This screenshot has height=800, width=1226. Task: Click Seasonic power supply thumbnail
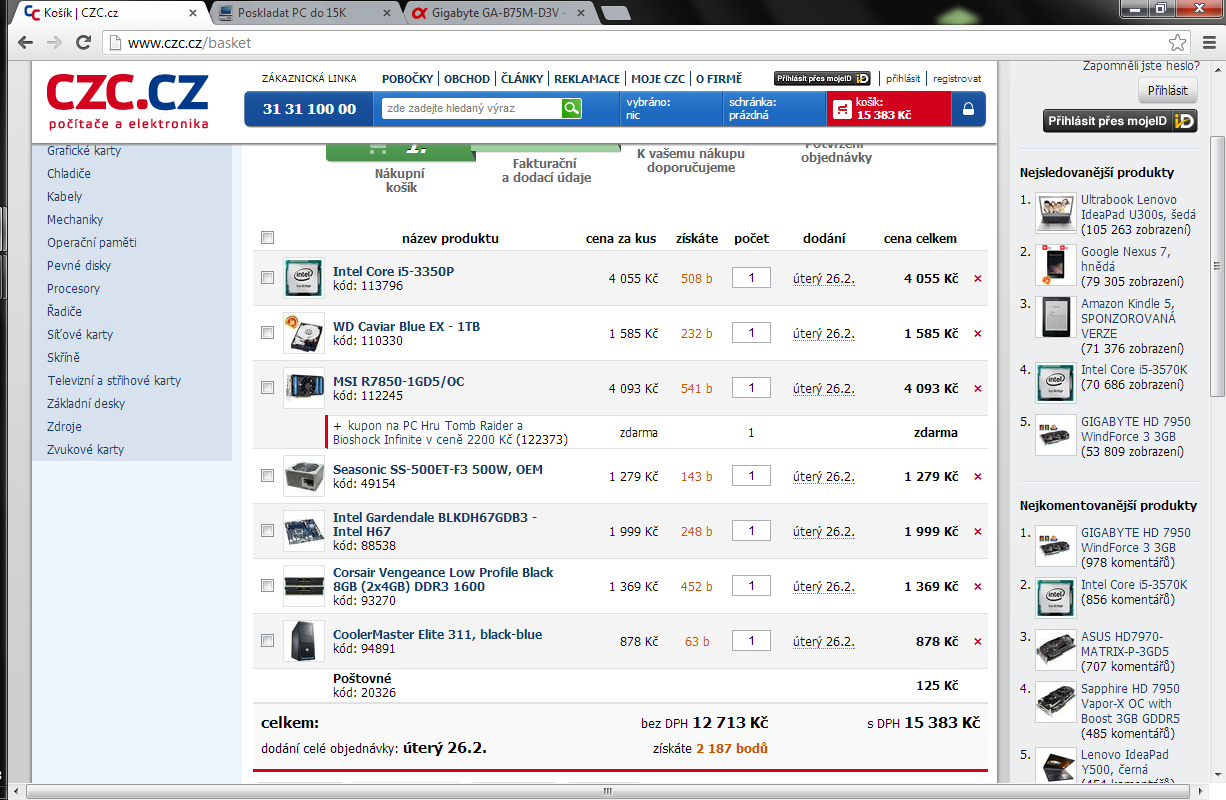click(304, 476)
